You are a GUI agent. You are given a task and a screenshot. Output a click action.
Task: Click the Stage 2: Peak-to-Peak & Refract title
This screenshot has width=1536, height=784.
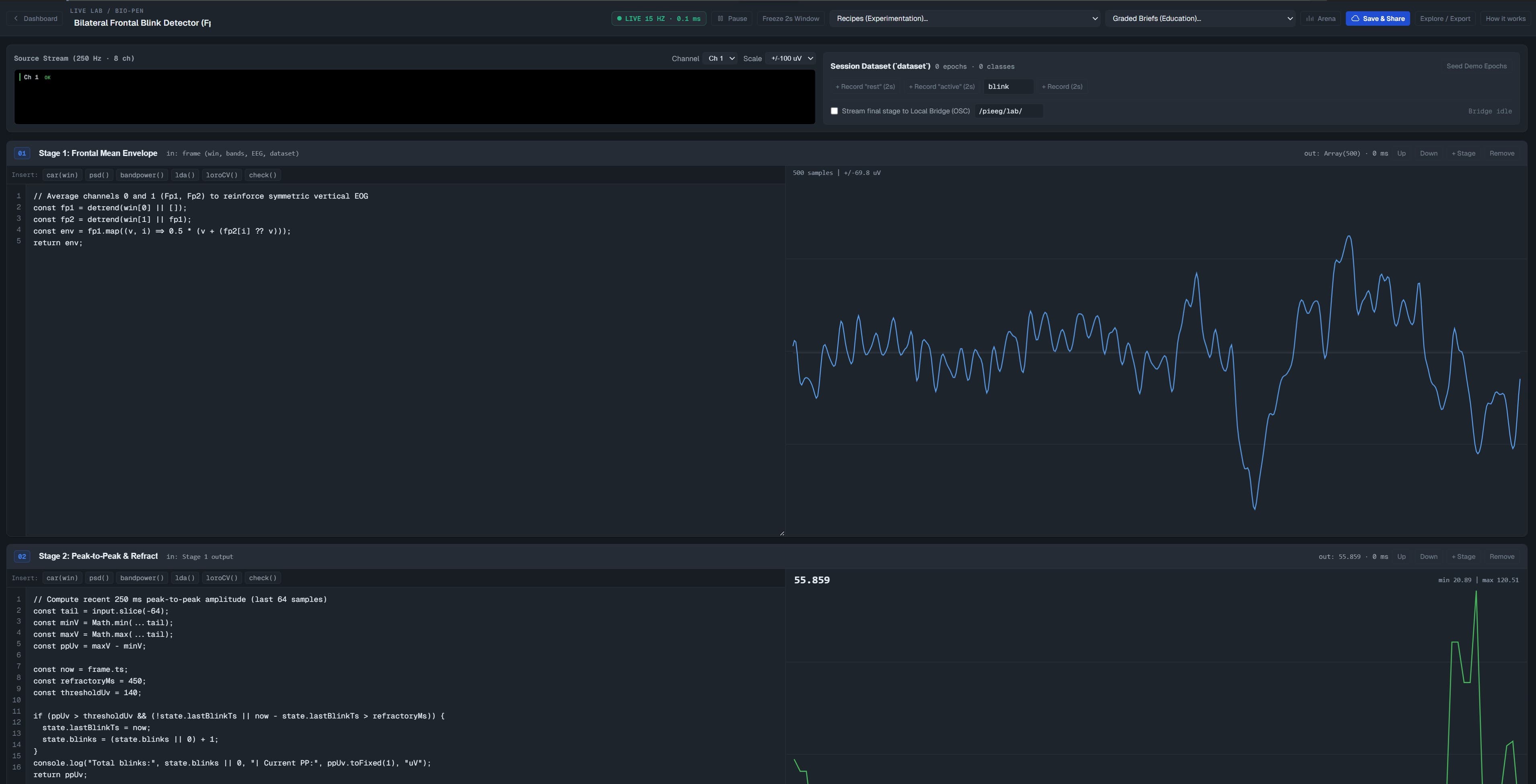tap(98, 556)
